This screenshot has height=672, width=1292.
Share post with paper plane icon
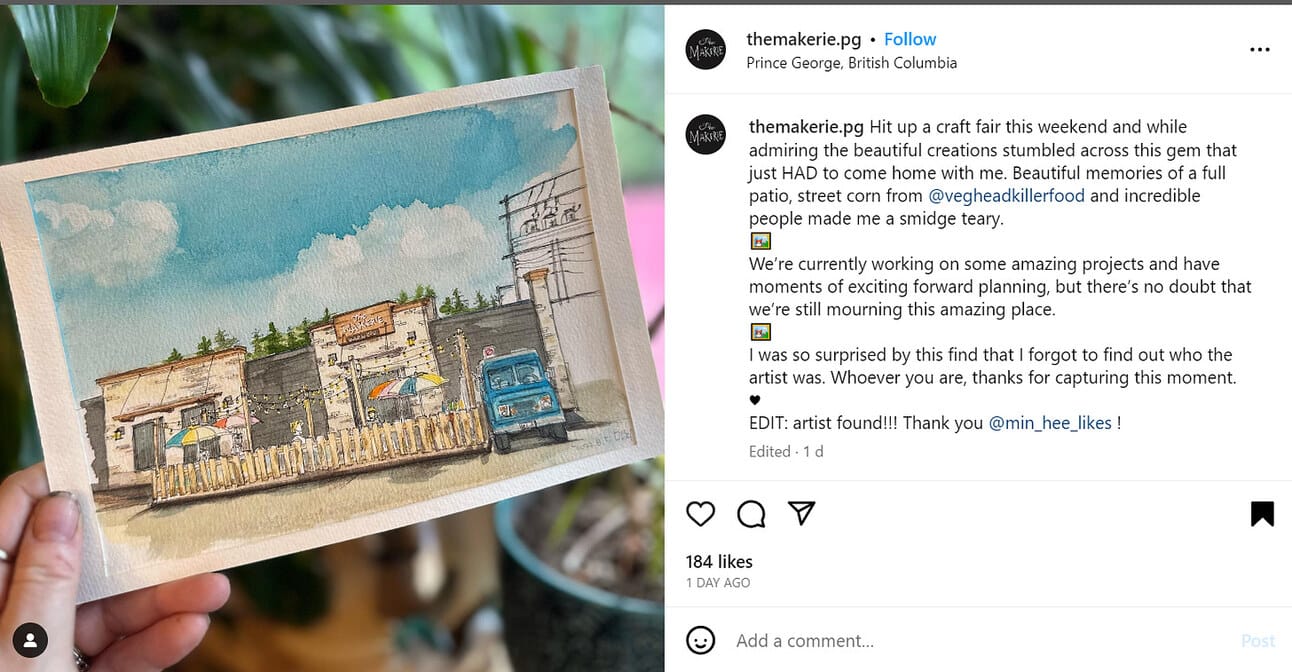coord(801,513)
